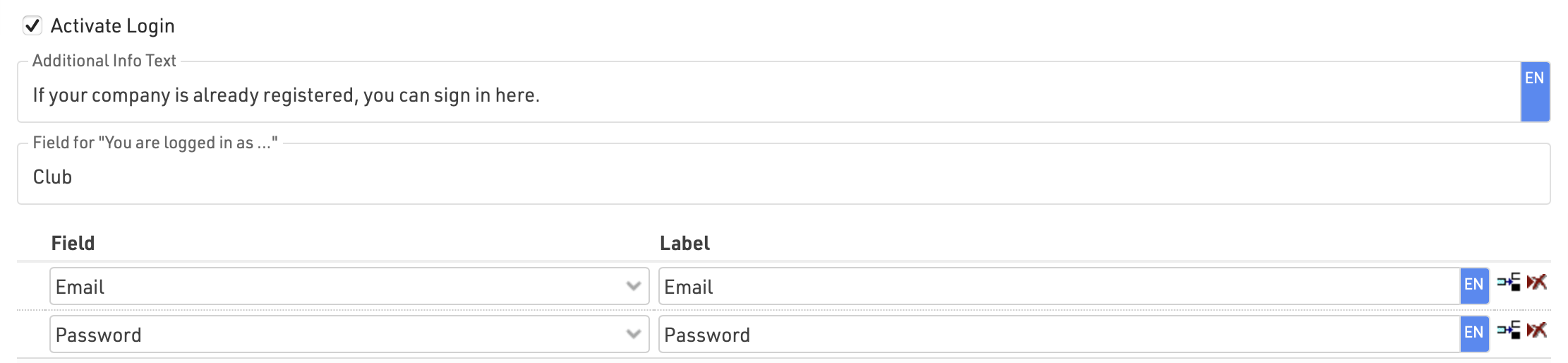Click the Label column header
The height and width of the screenshot is (363, 1568).
(685, 243)
